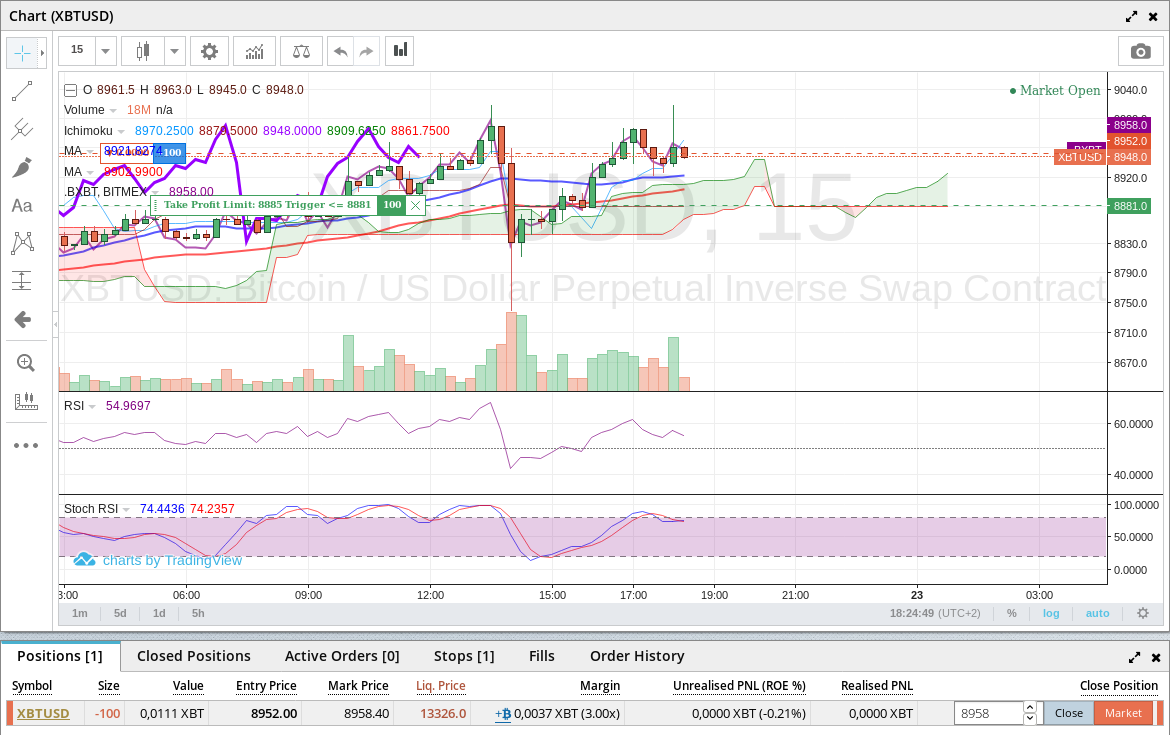Screen dimensions: 1170x735
Task: Open the Stops [1] tab
Action: 464,656
